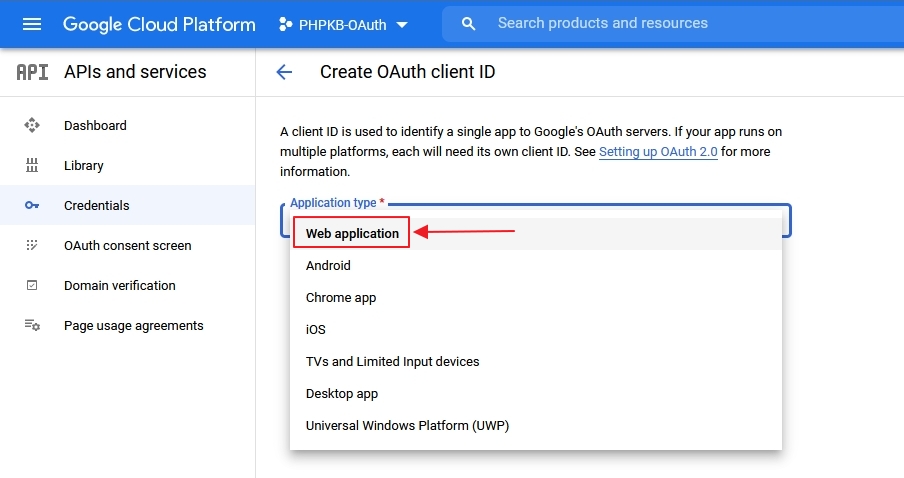Image resolution: width=904 pixels, height=478 pixels.
Task: Open the Setting up OAuth 2.0 link
Action: click(x=658, y=152)
